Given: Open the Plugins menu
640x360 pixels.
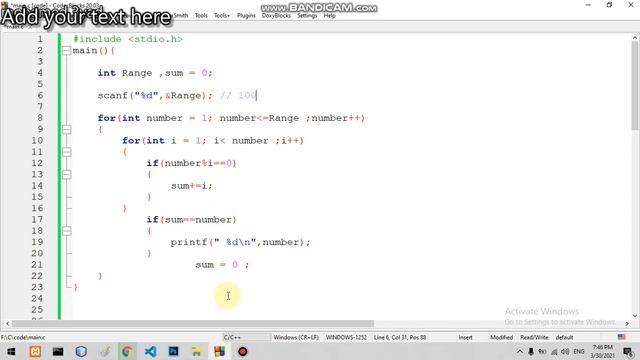Looking at the screenshot, I should 246,16.
